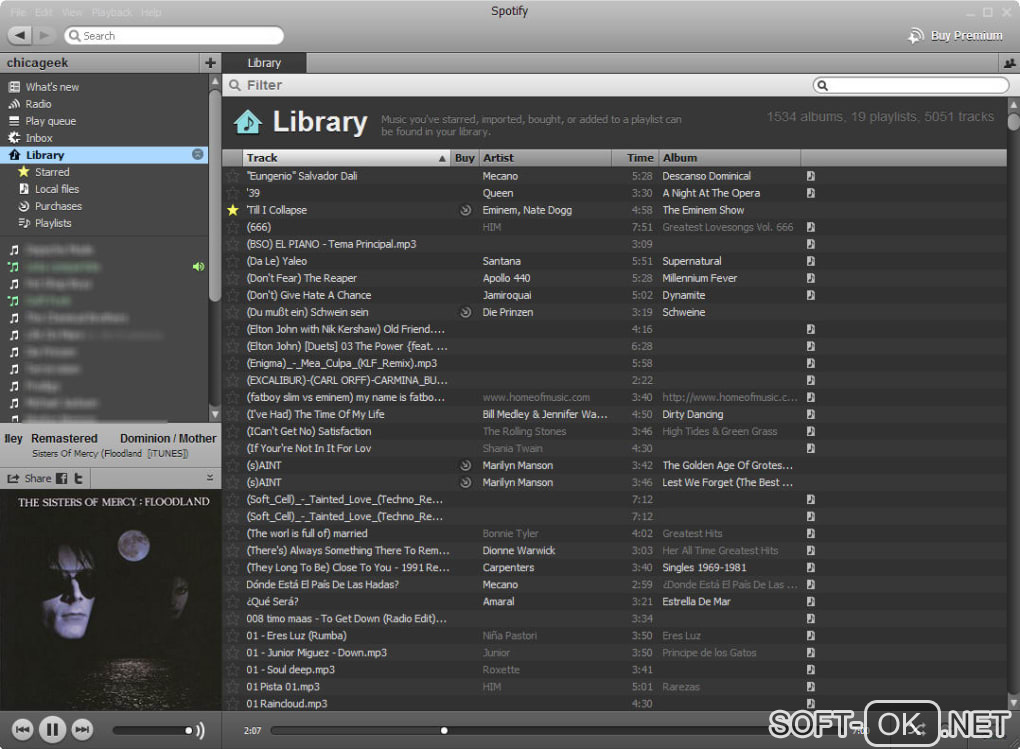Click local file icon for Supernatural row

pyautogui.click(x=811, y=261)
